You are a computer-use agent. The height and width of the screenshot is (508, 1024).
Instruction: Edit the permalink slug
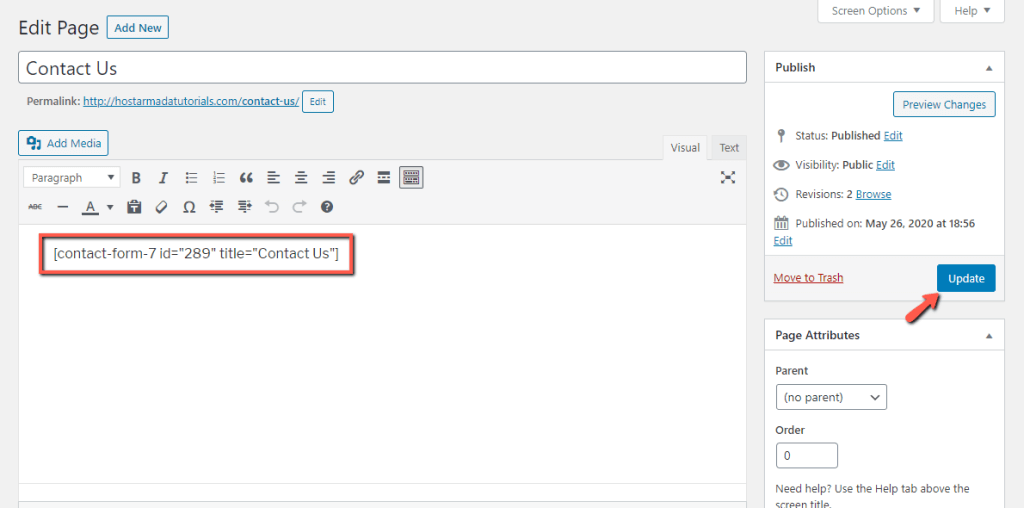tap(318, 102)
